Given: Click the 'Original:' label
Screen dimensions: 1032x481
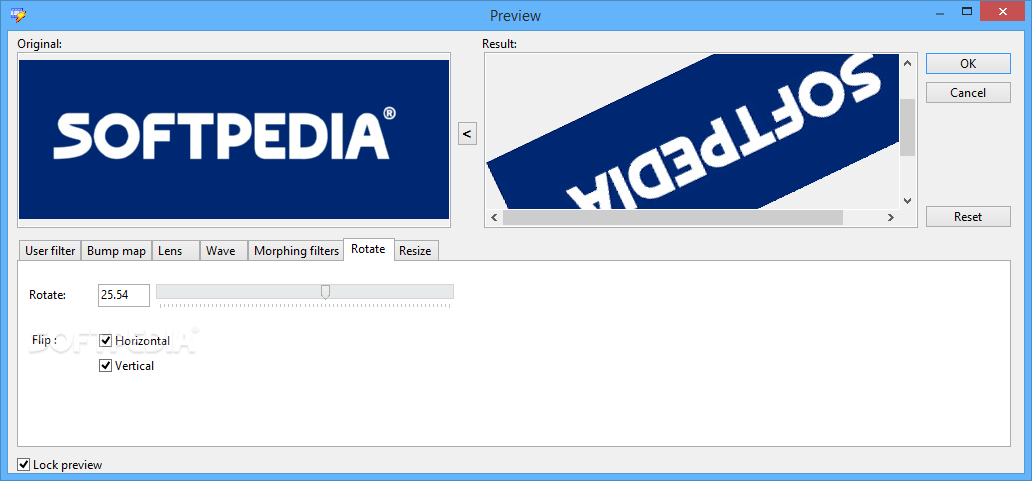Looking at the screenshot, I should pyautogui.click(x=39, y=44).
